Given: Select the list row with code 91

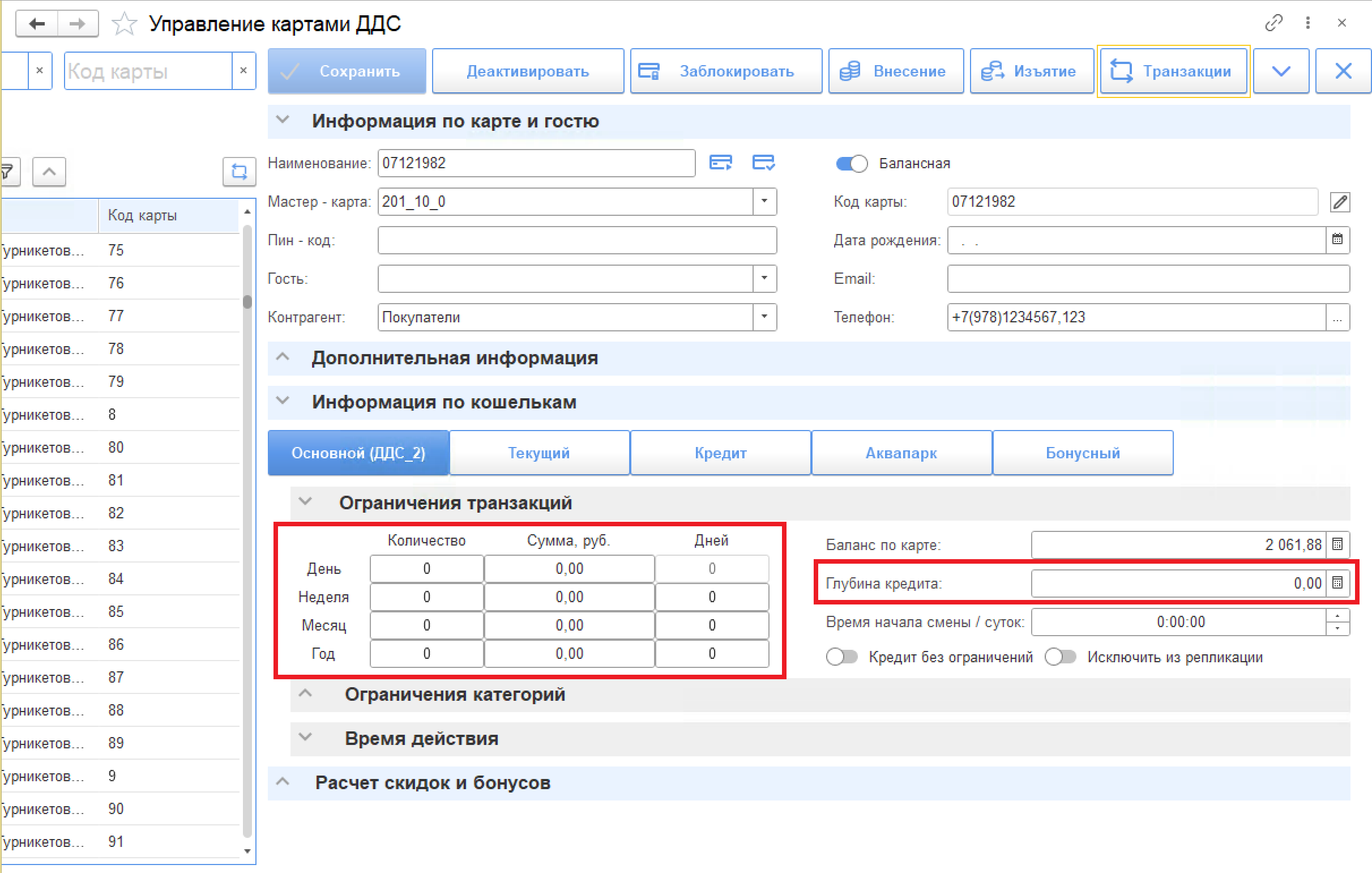Looking at the screenshot, I should 119,842.
